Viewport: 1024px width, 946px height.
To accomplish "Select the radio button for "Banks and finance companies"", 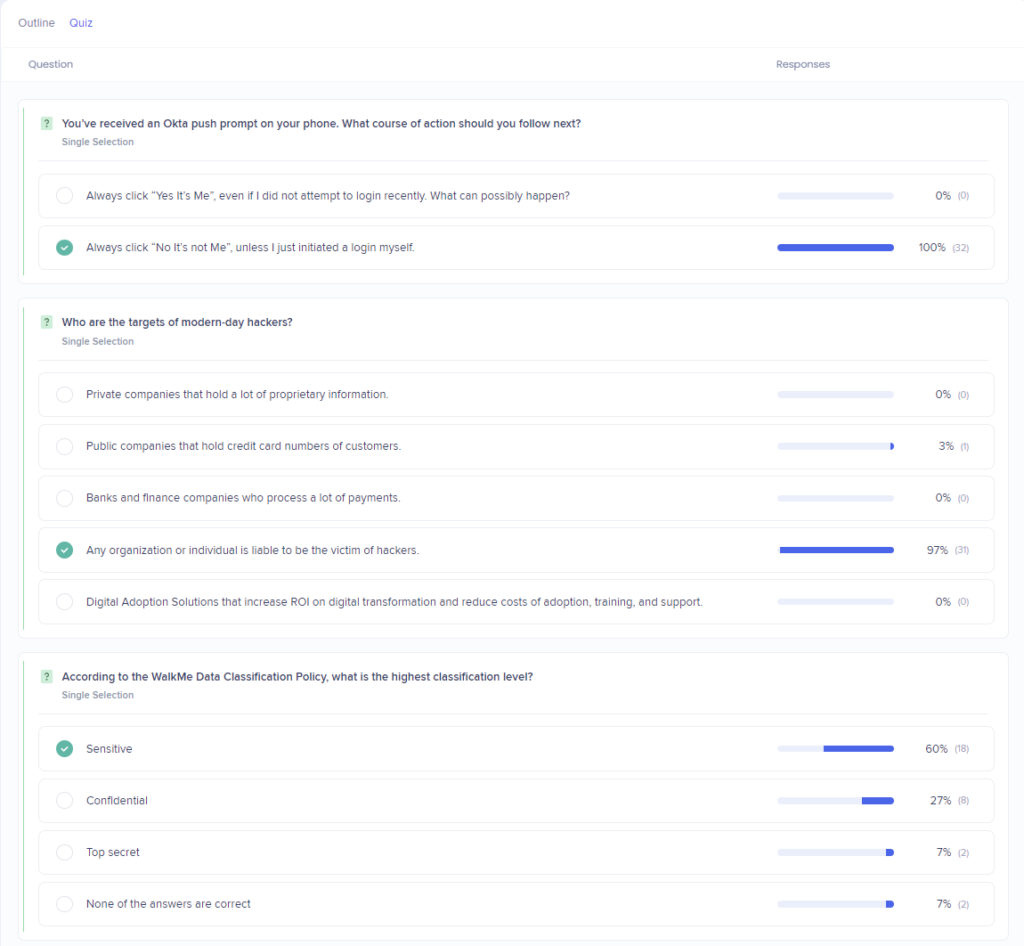I will (64, 497).
